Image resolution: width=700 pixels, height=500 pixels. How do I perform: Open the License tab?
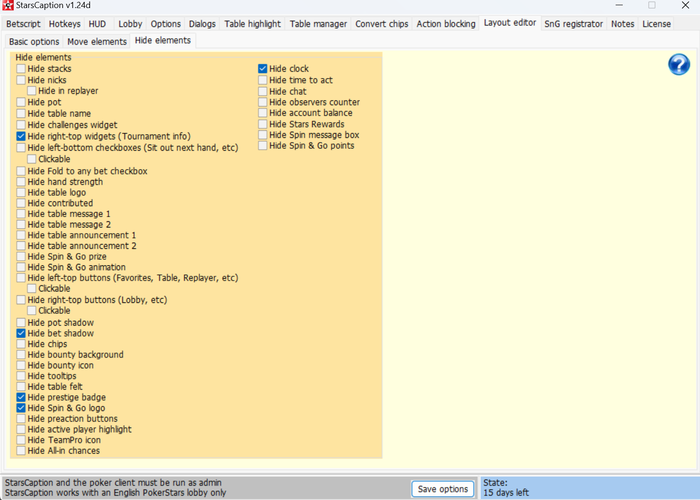(x=657, y=23)
